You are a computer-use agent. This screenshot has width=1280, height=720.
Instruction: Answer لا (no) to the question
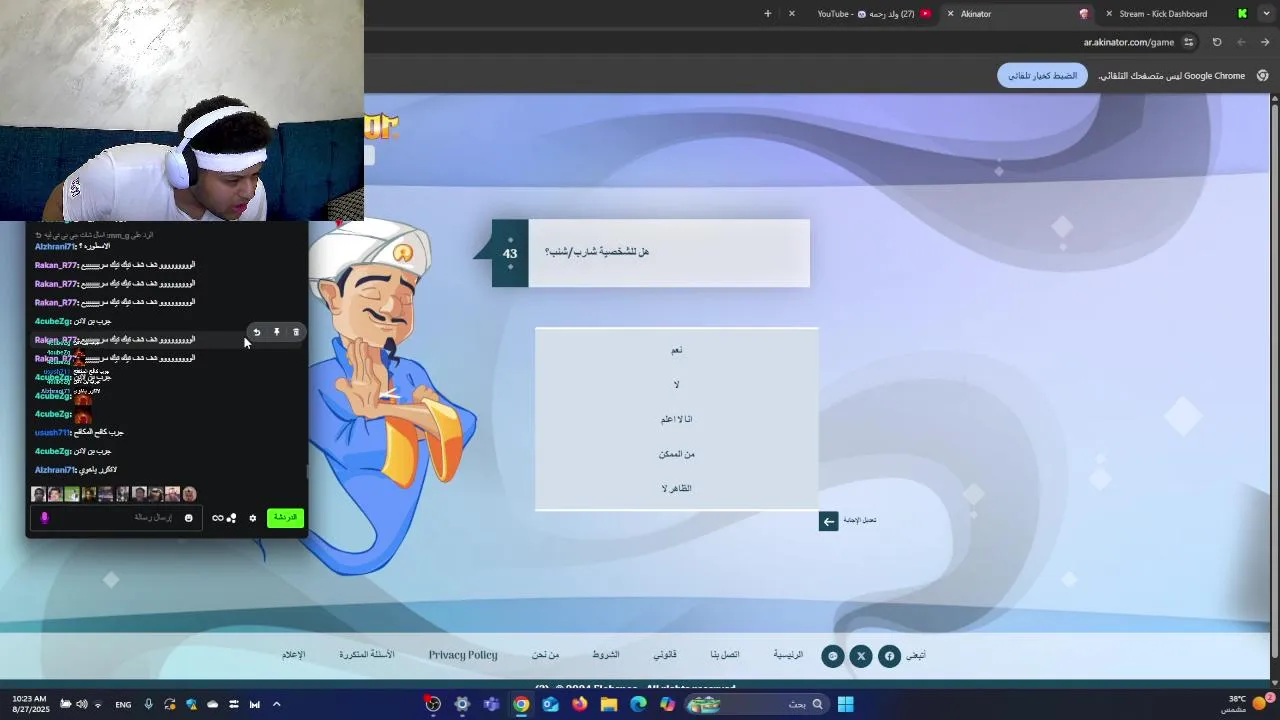(x=677, y=384)
